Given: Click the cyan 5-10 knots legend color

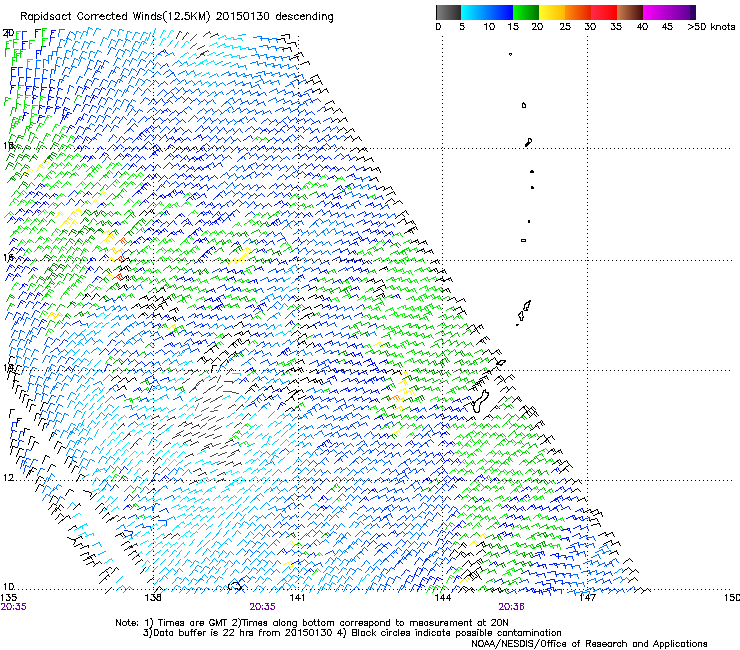Looking at the screenshot, I should pyautogui.click(x=474, y=12).
